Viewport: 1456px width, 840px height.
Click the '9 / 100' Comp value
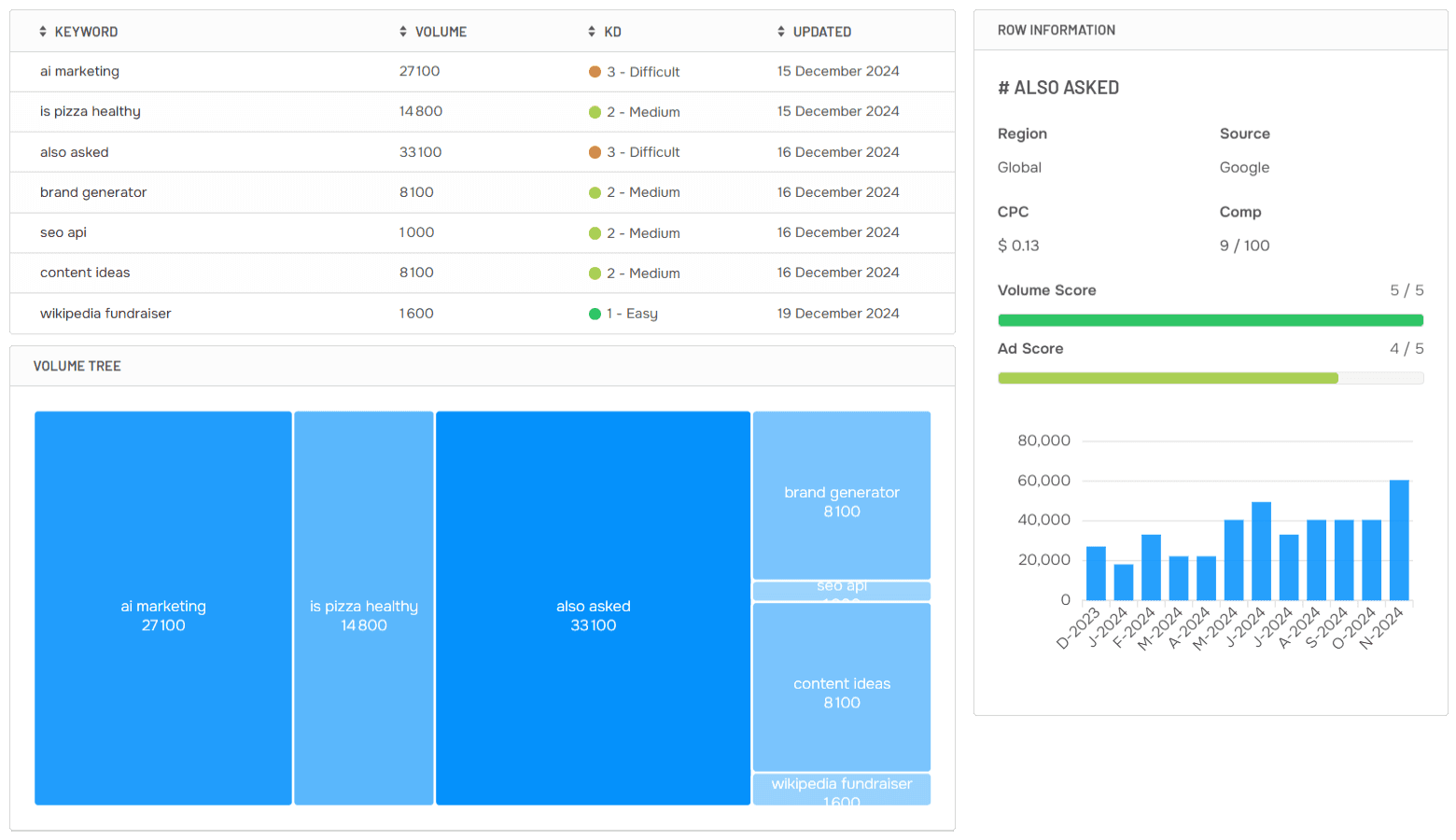1244,245
